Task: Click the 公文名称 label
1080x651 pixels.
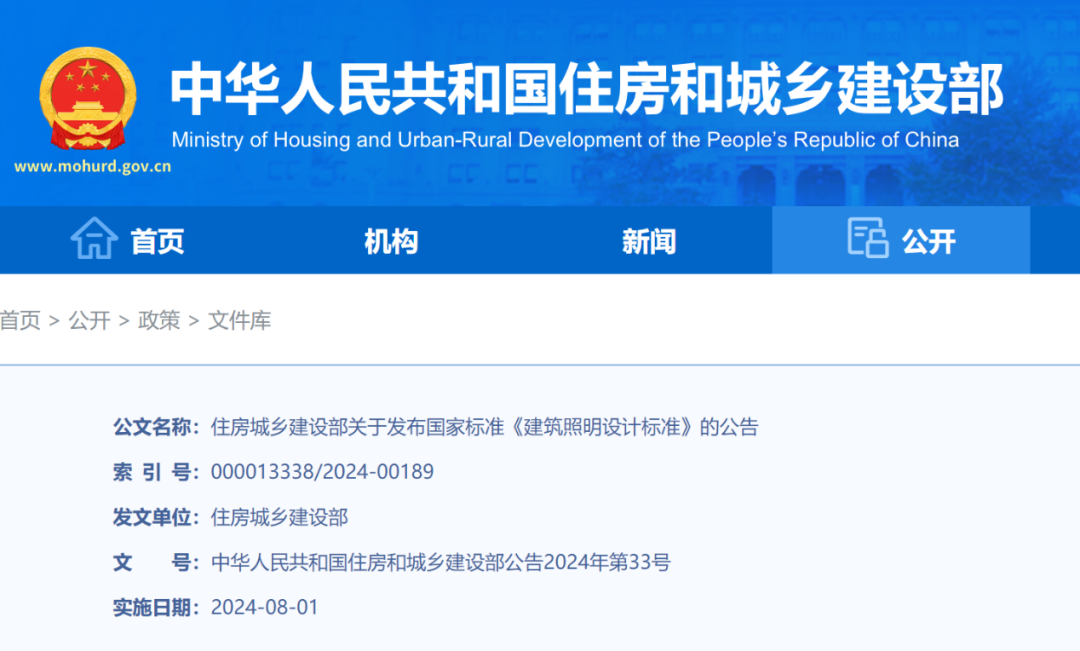Action: (x=156, y=427)
